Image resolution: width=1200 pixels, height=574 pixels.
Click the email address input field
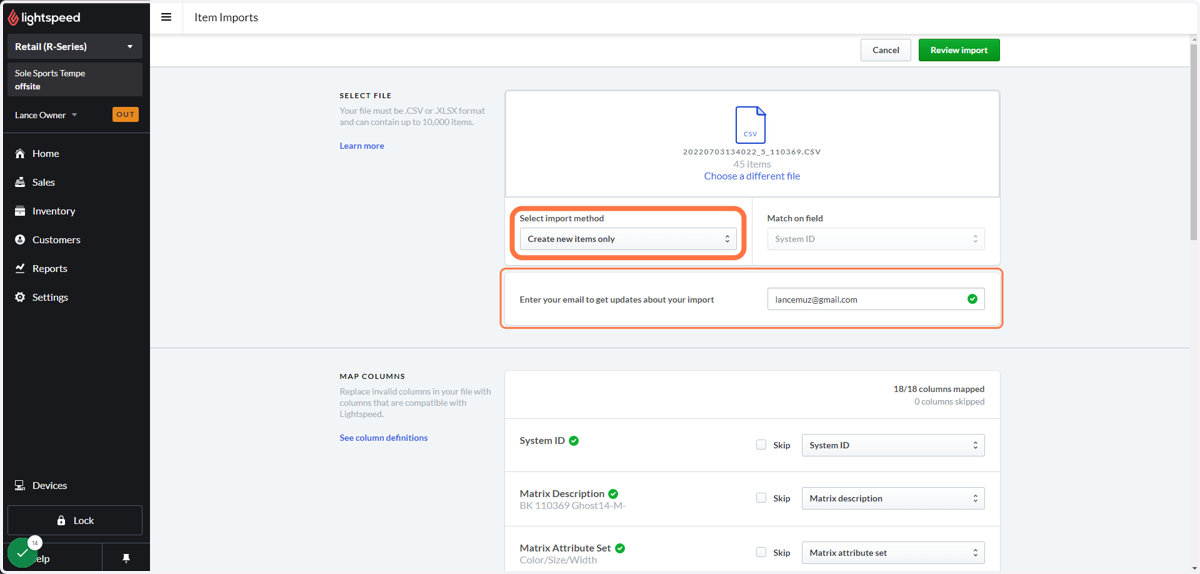[x=876, y=299]
